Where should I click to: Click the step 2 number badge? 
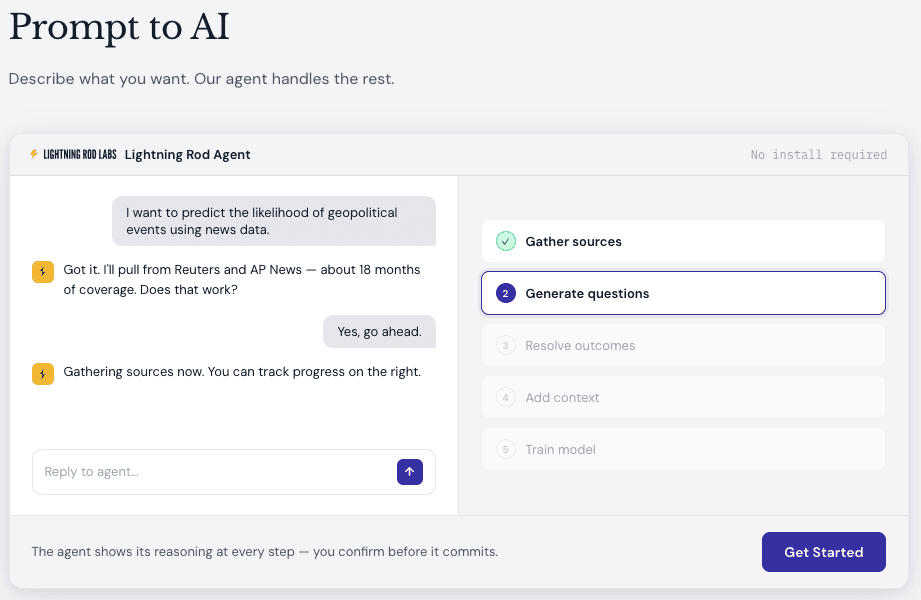click(x=506, y=294)
